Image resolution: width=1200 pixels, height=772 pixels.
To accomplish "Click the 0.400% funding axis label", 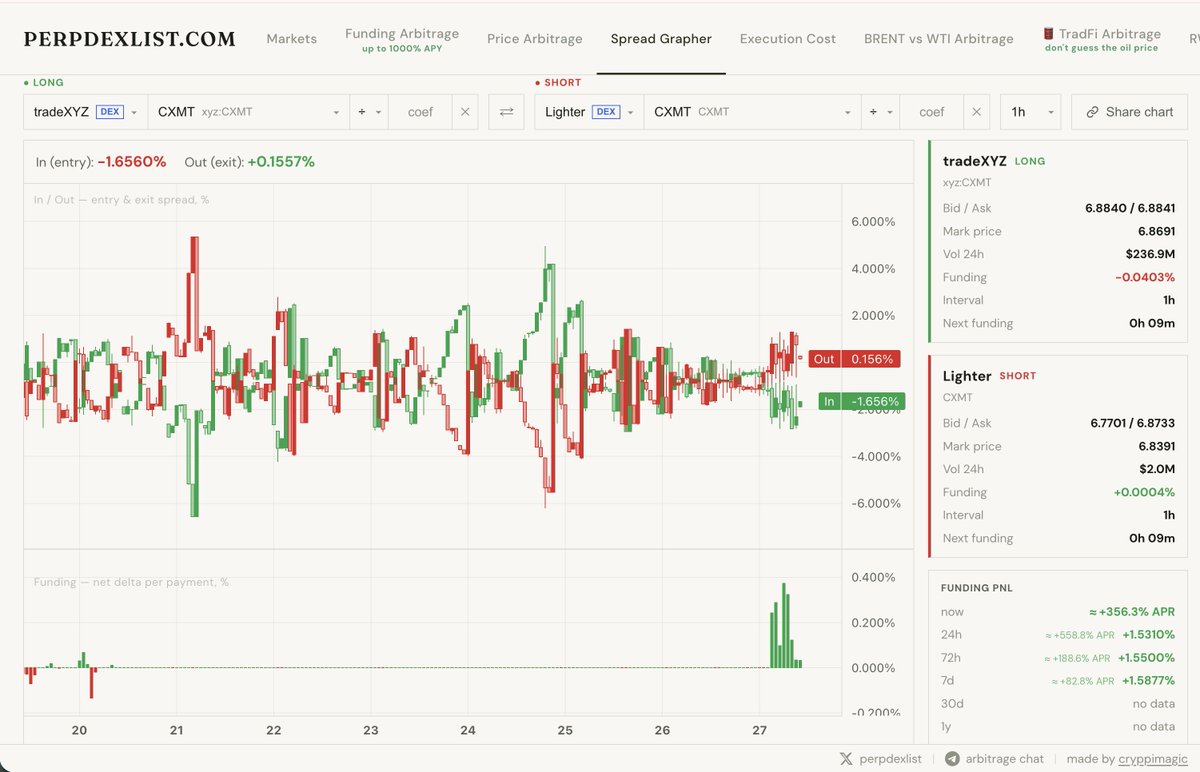I will (873, 577).
